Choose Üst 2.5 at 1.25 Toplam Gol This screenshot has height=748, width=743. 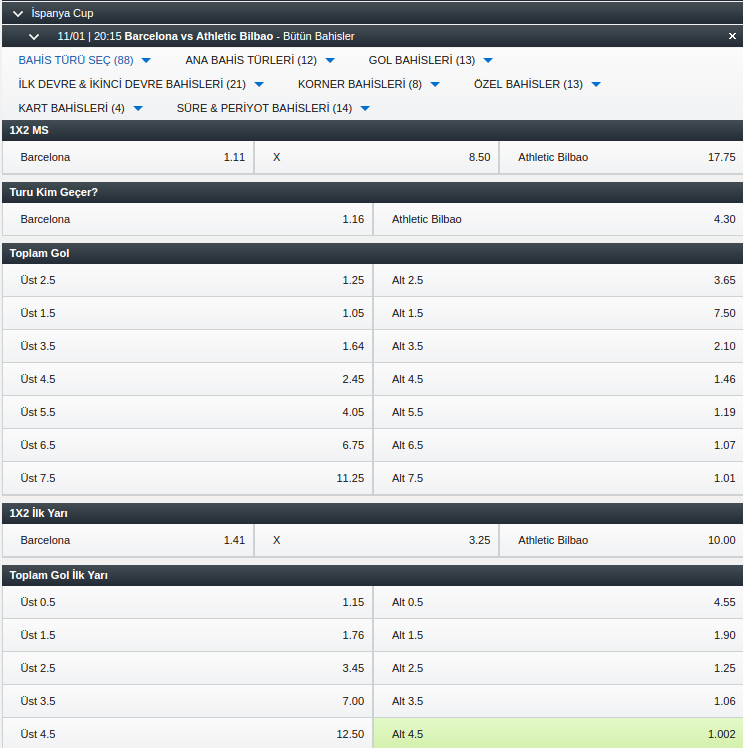tap(187, 280)
